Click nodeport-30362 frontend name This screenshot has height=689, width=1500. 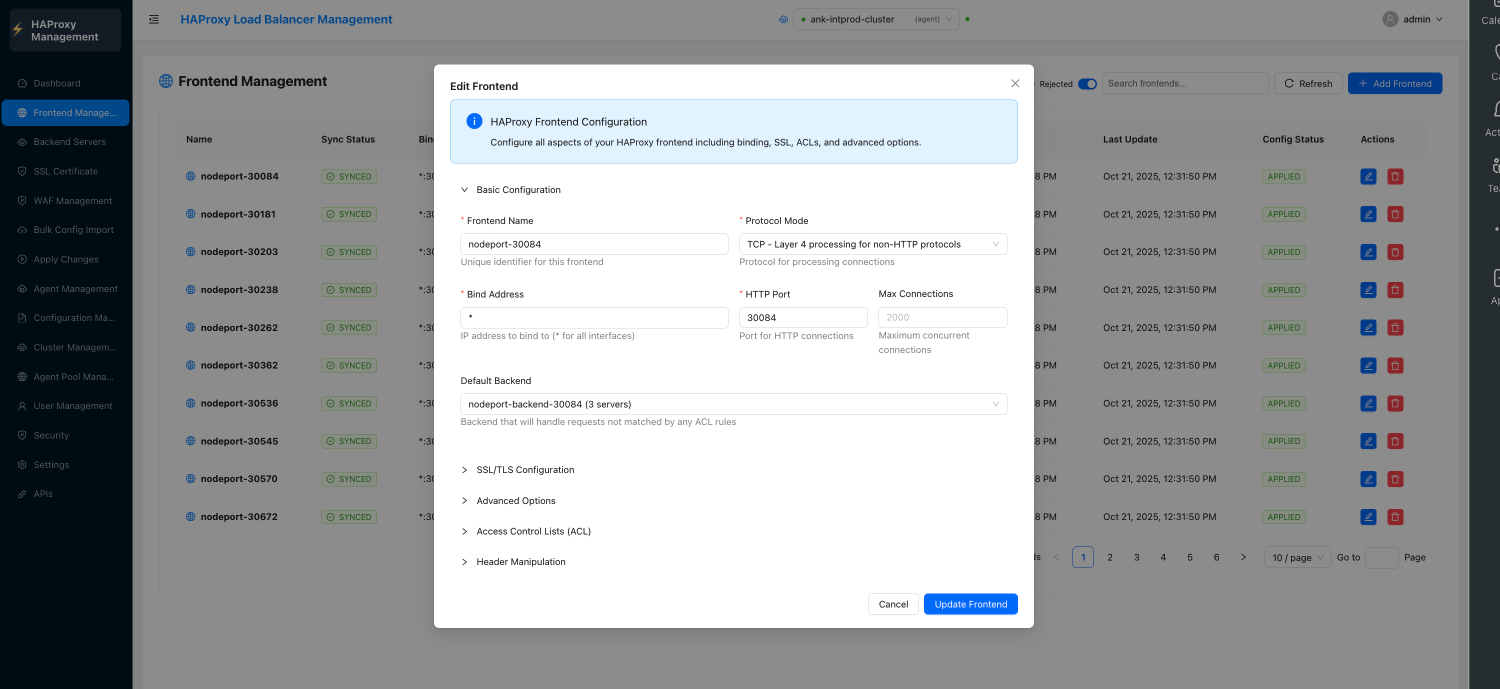pyautogui.click(x=239, y=366)
